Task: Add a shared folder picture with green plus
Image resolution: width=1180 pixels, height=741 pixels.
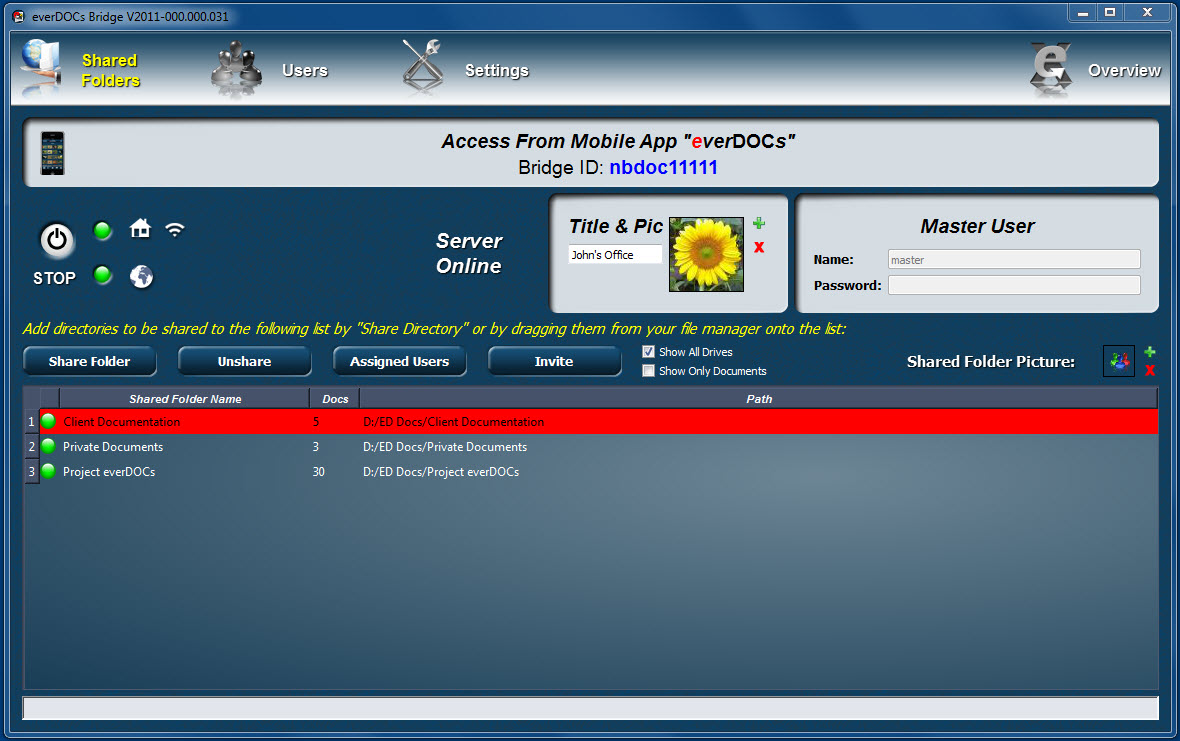Action: (1150, 351)
